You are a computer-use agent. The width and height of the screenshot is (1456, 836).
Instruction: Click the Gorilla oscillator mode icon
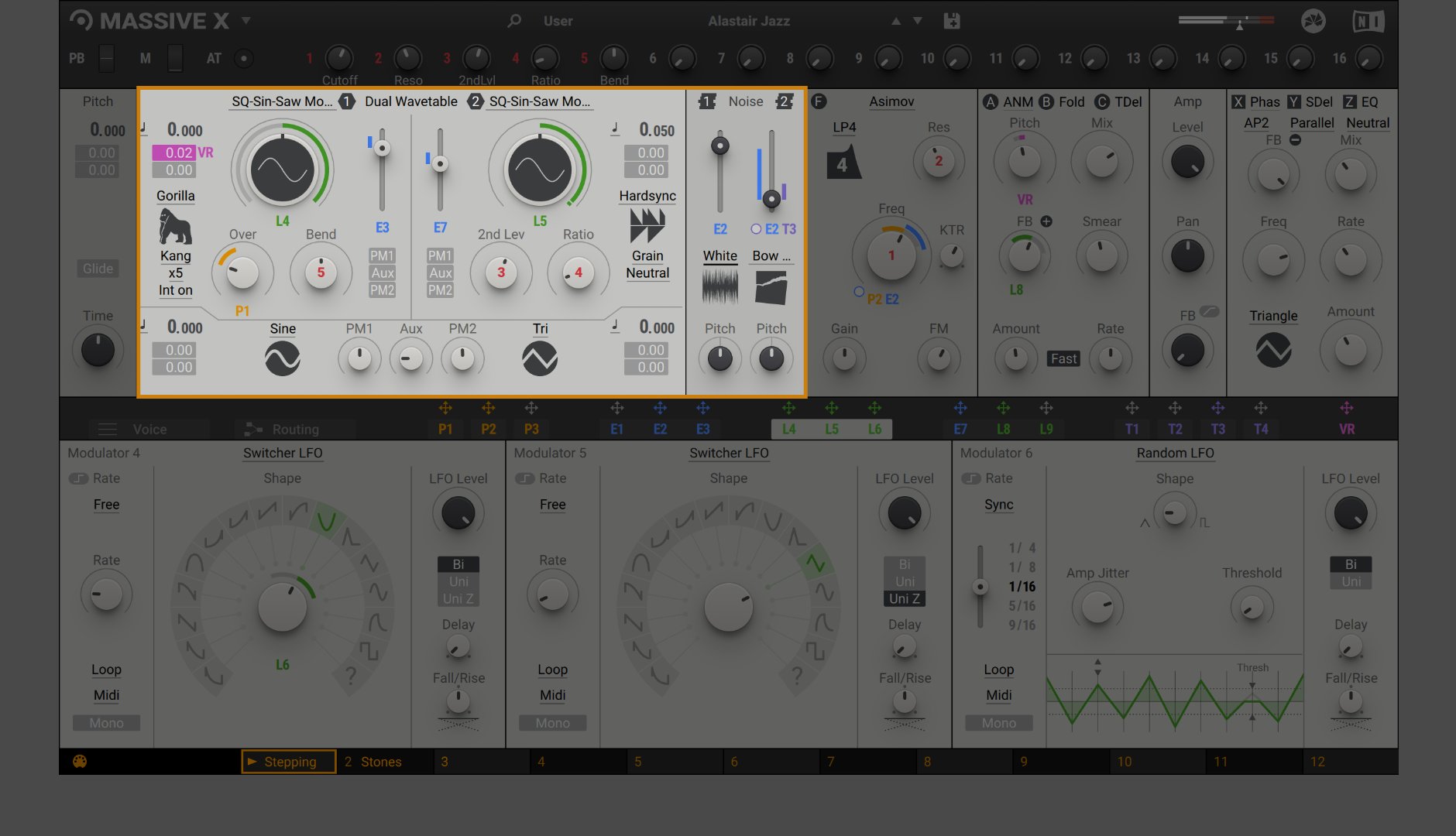coord(175,226)
